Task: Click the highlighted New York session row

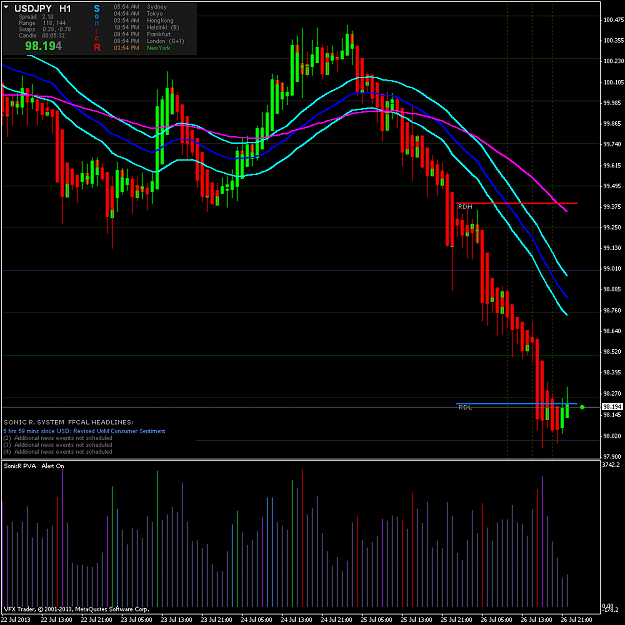Action: pyautogui.click(x=142, y=48)
